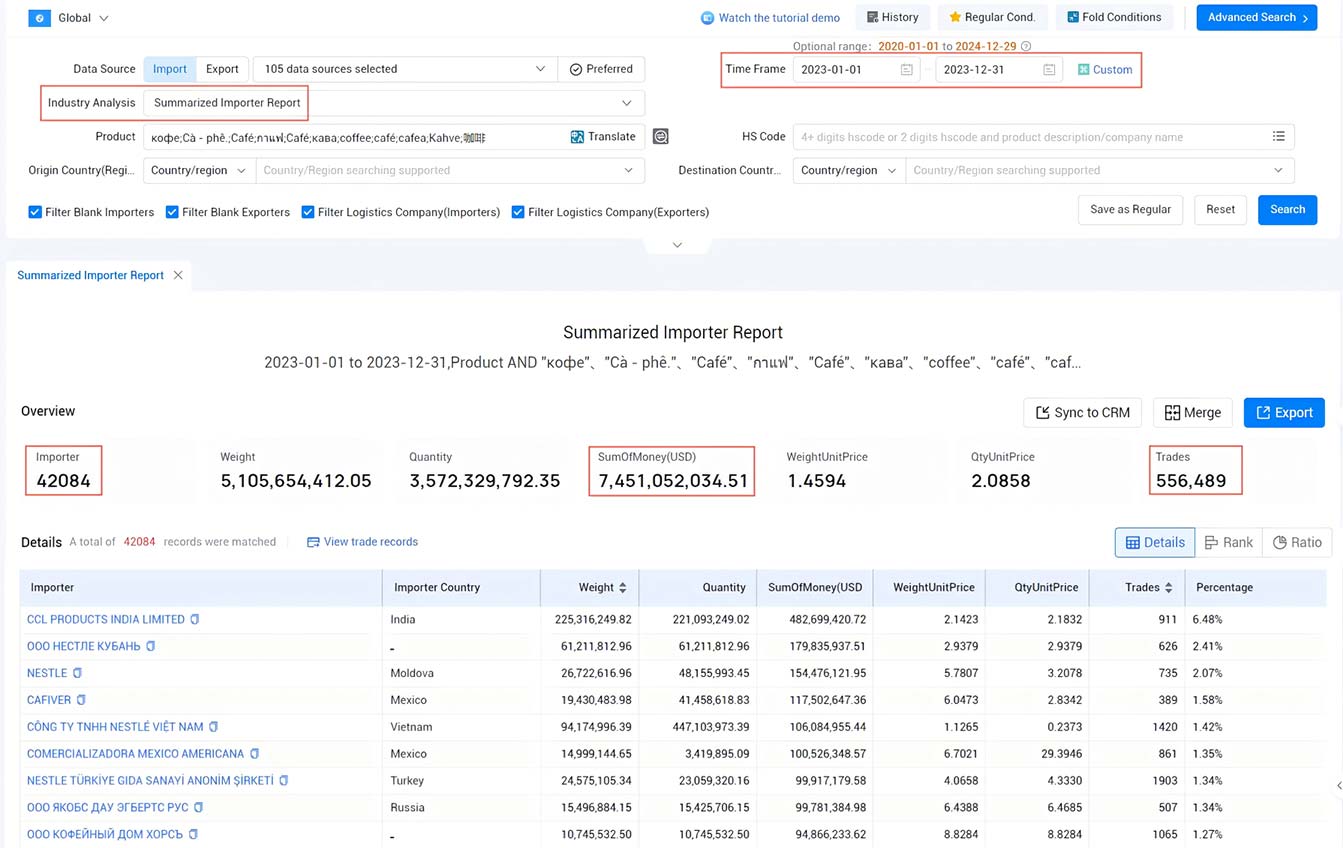View trade records link
Screen dimensions: 1343x848
click(x=362, y=542)
